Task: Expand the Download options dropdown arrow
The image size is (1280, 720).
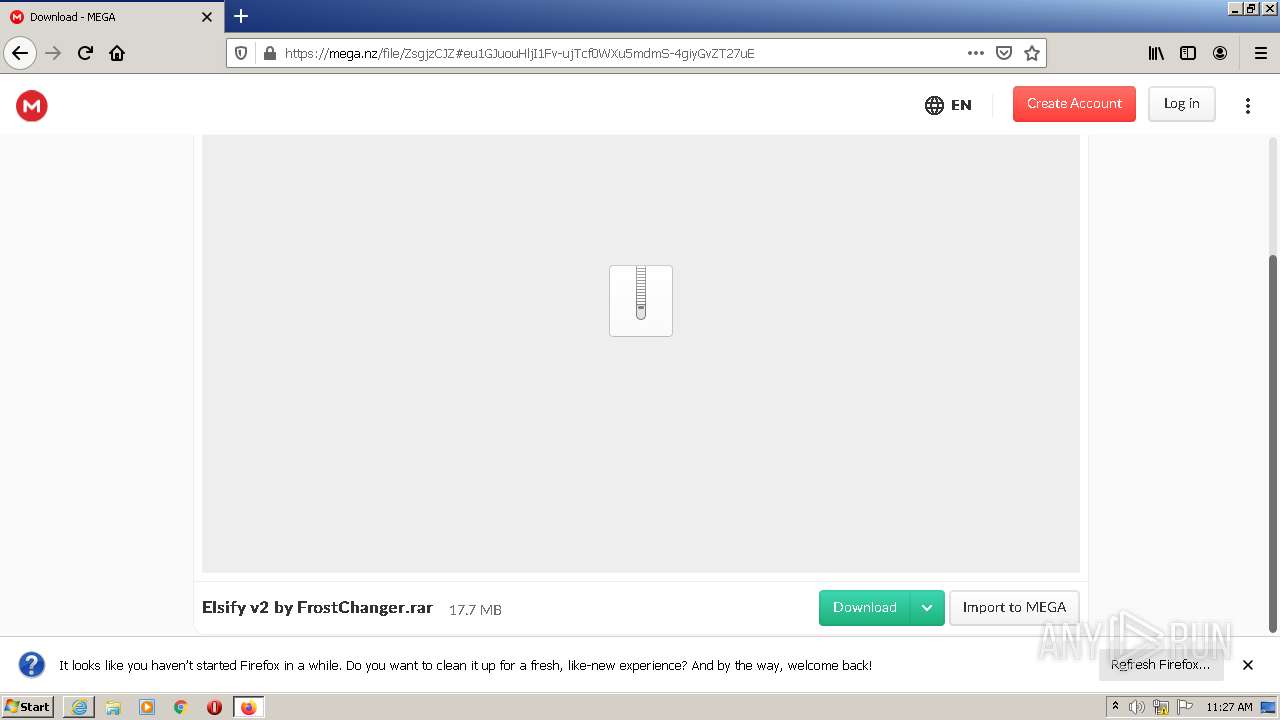Action: 927,607
